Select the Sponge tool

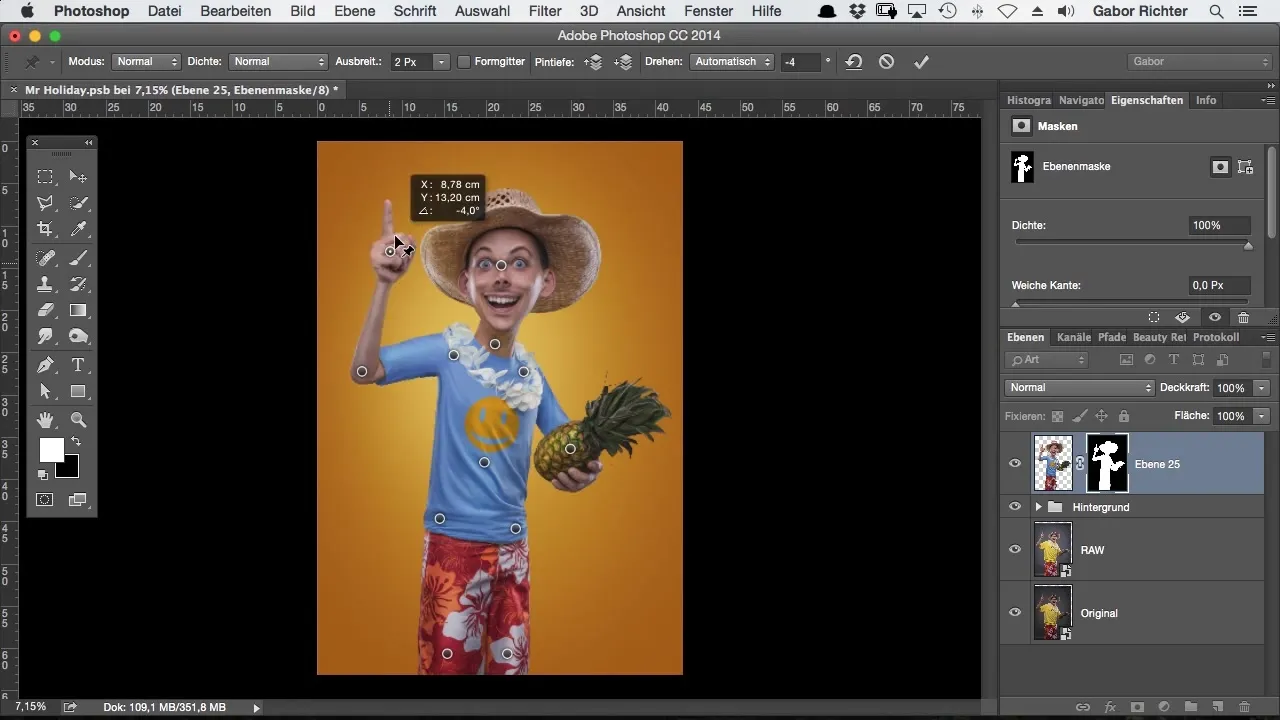tap(78, 336)
